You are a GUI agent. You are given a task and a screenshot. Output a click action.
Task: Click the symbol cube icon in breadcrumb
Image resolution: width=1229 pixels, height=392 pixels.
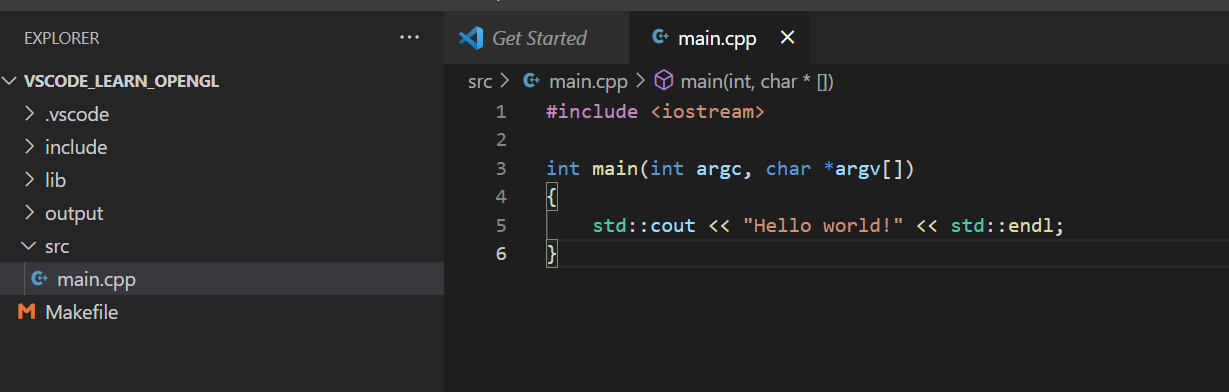click(664, 81)
